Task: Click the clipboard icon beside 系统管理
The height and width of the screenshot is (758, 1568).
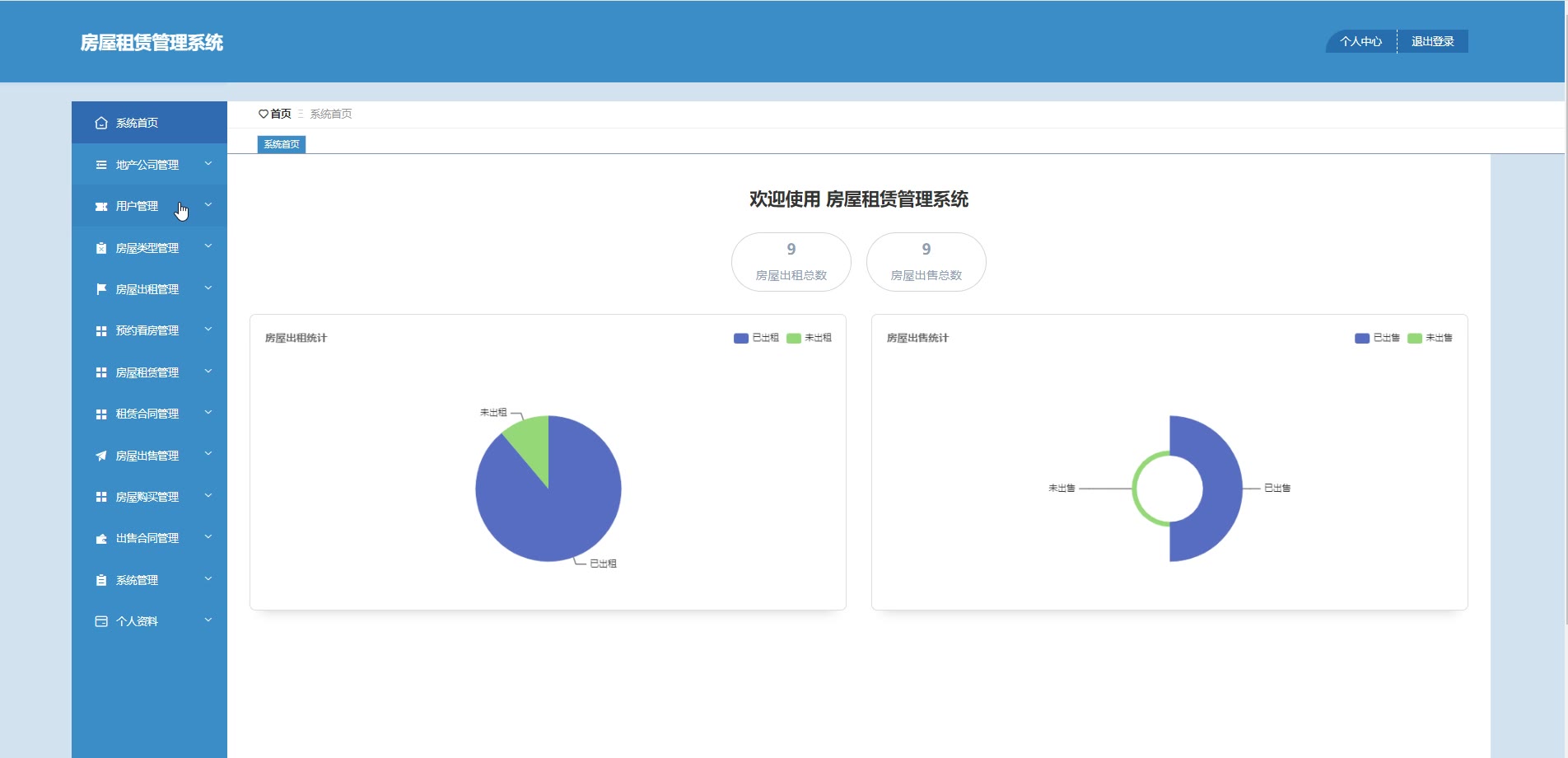Action: (x=101, y=580)
